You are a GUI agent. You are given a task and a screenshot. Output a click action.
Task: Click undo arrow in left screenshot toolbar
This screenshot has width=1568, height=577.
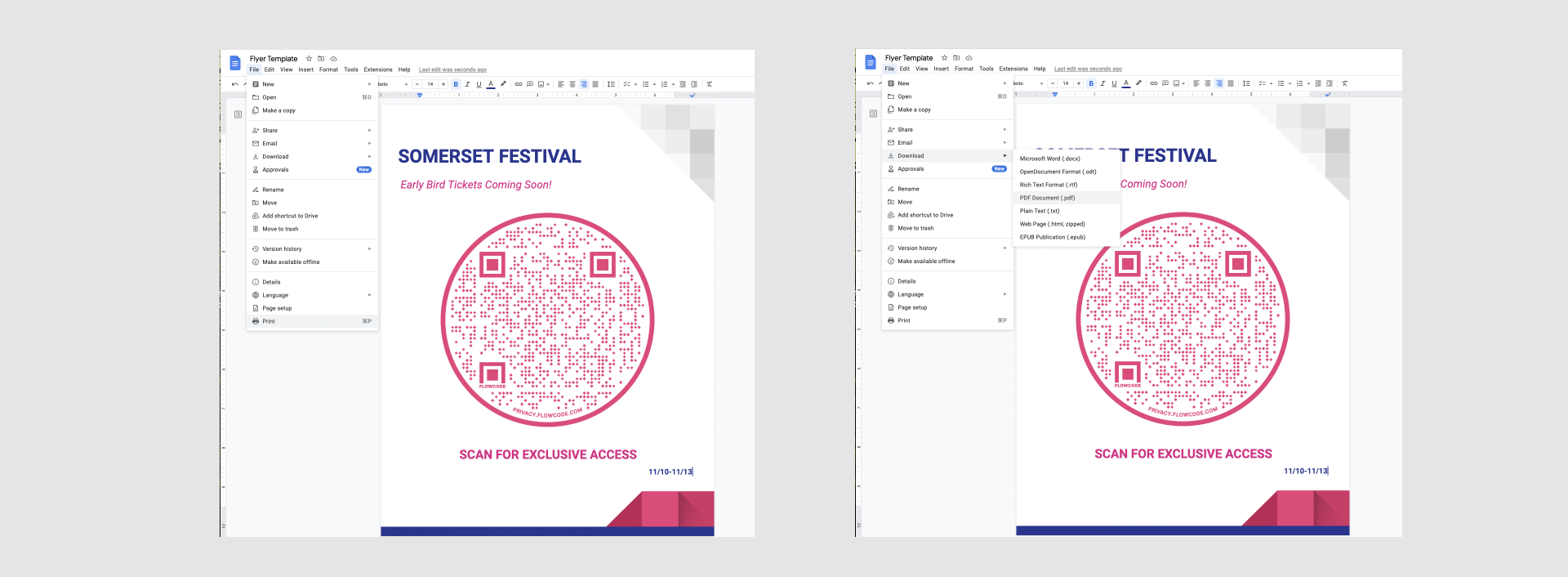pos(235,84)
